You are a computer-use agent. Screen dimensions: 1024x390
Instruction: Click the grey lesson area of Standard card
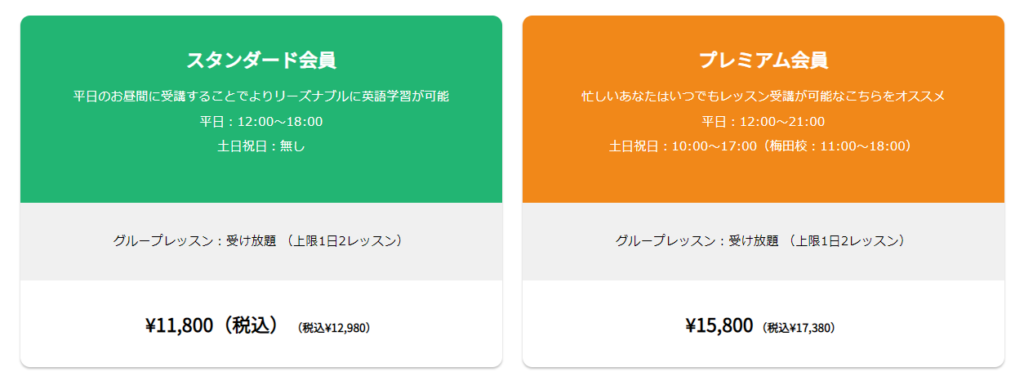[261, 242]
